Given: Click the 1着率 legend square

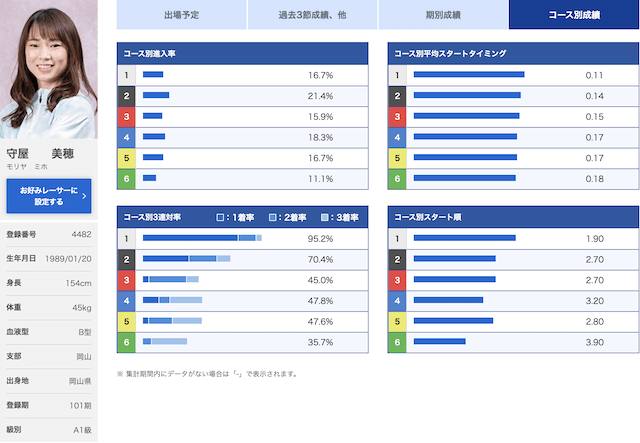Looking at the screenshot, I should pos(221,217).
